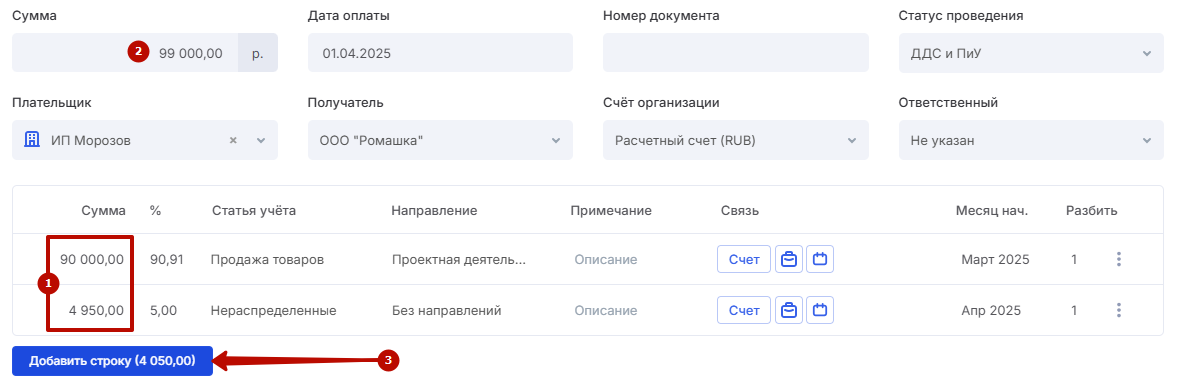Expand the Получатель dropdown with ООО Ромашка
The image size is (1180, 391).
coord(440,141)
